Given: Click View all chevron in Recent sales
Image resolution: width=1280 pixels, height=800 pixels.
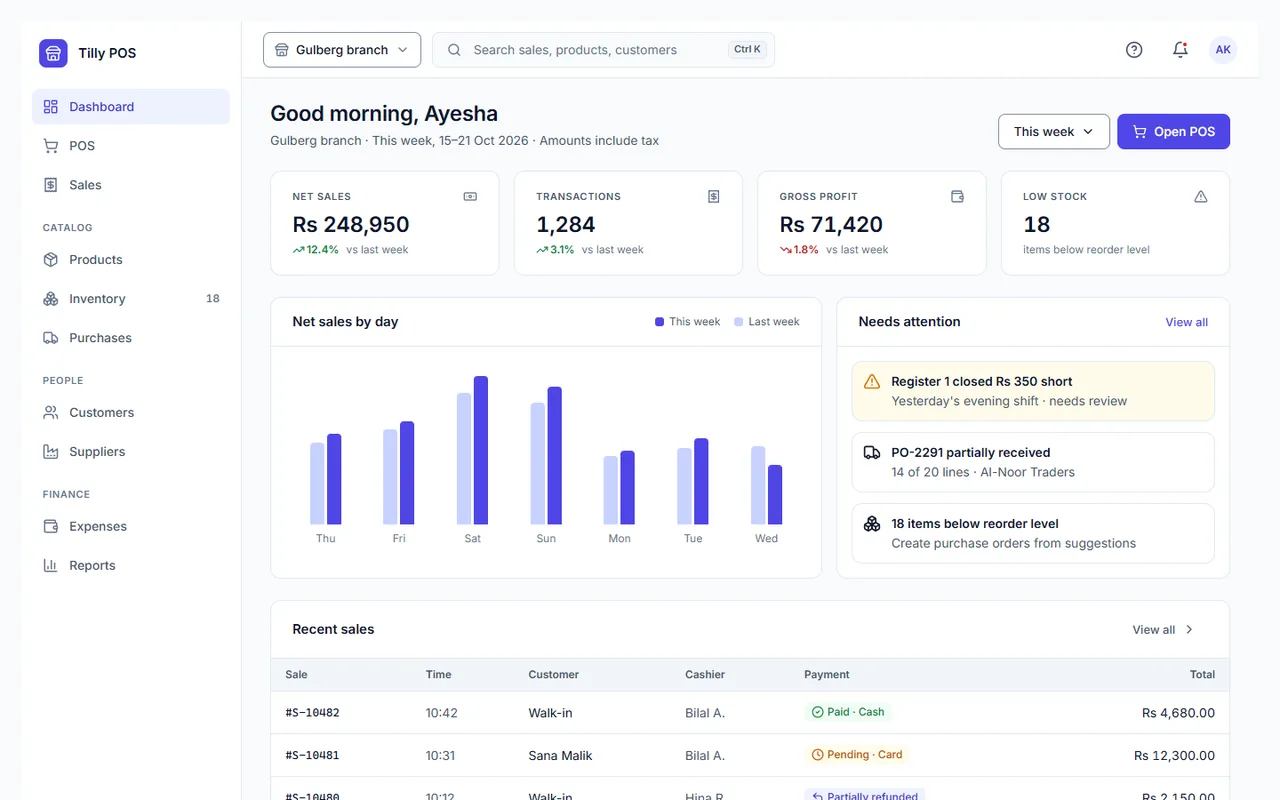Looking at the screenshot, I should click(1189, 630).
